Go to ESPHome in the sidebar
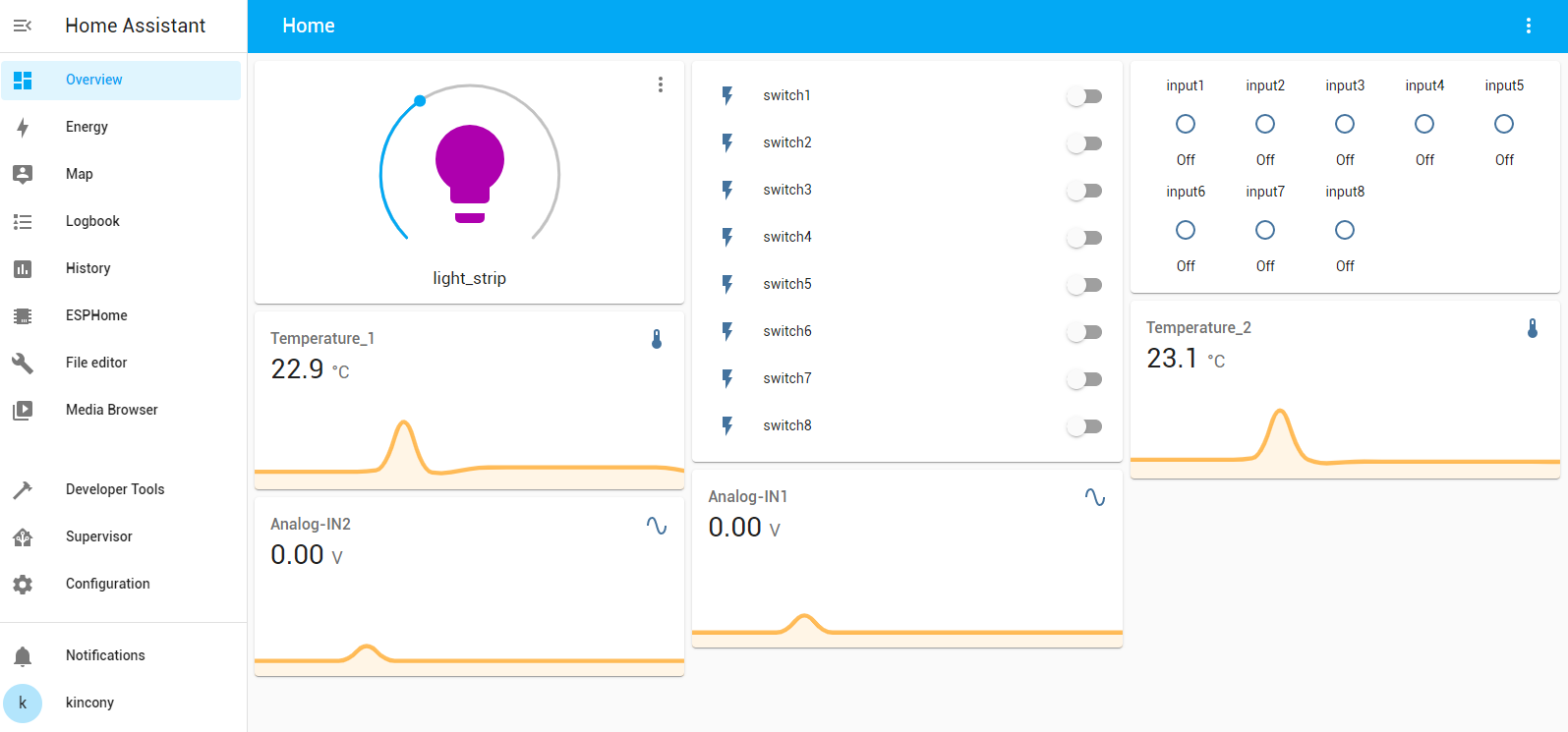Viewport: 1568px width, 732px height. (x=96, y=315)
